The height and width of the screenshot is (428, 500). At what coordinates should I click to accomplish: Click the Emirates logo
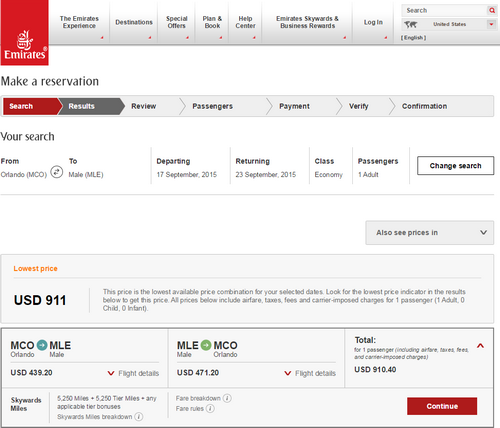(x=25, y=33)
